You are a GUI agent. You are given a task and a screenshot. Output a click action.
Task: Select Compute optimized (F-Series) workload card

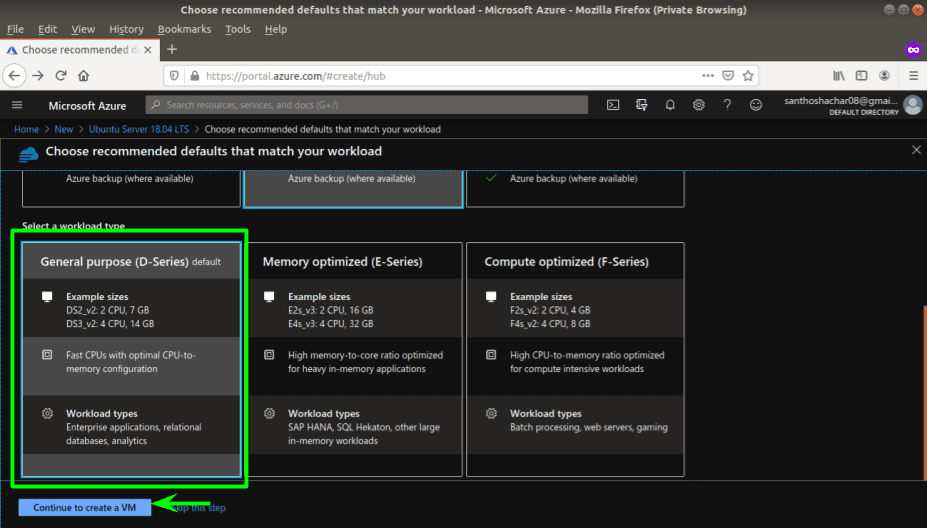[575, 359]
